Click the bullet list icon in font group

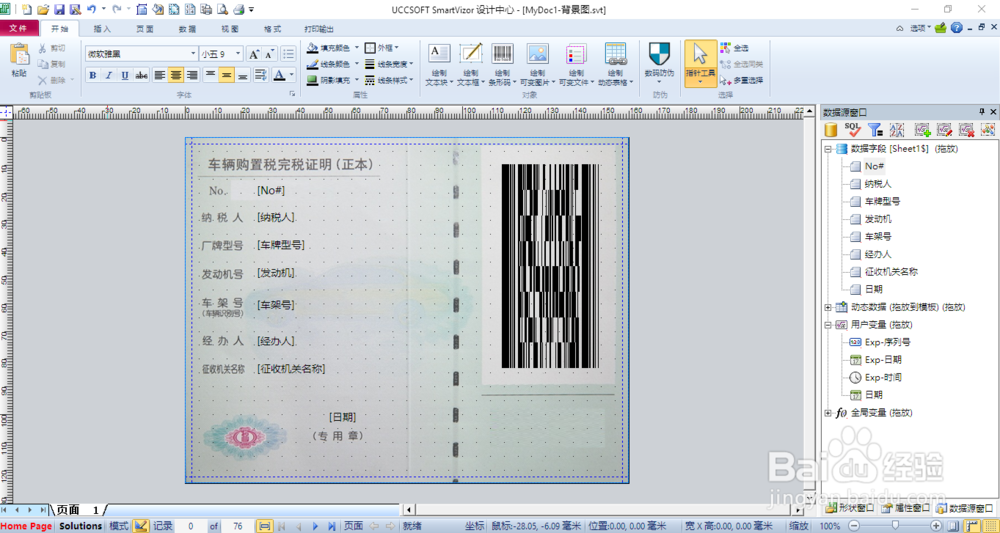288,54
